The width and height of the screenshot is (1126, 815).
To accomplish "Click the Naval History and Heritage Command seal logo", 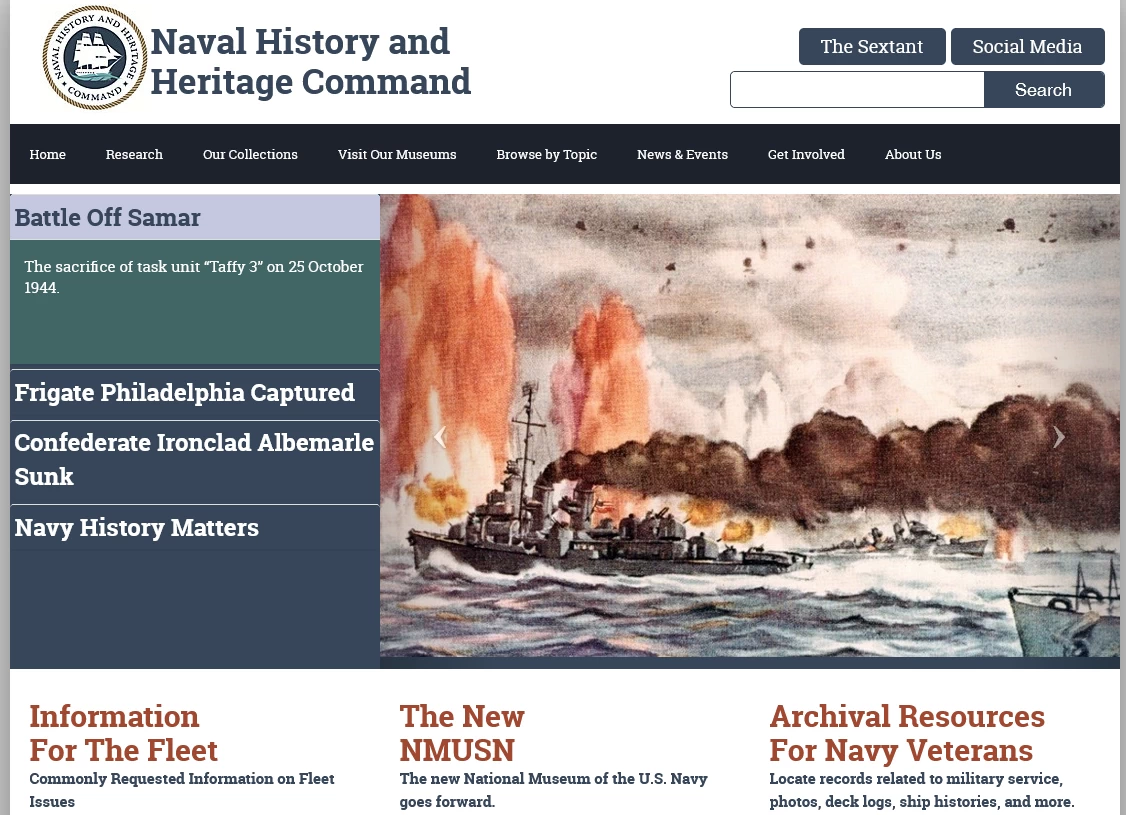I will [x=95, y=57].
